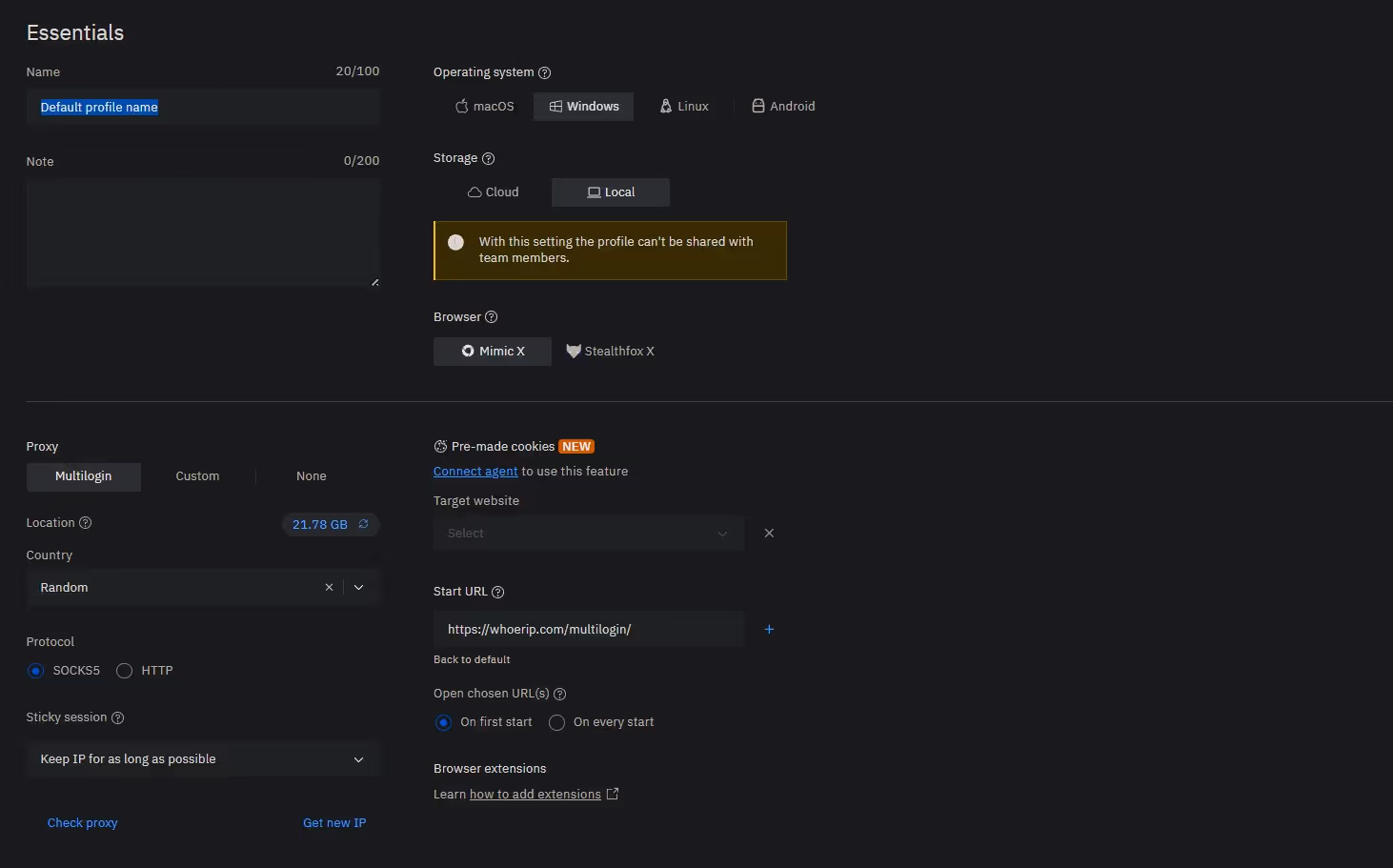The image size is (1393, 868).
Task: Expand the Country dropdown
Action: pos(358,587)
